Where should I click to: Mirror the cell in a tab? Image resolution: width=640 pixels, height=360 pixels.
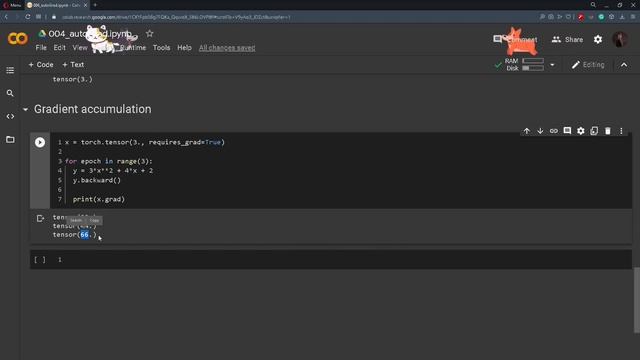point(594,131)
